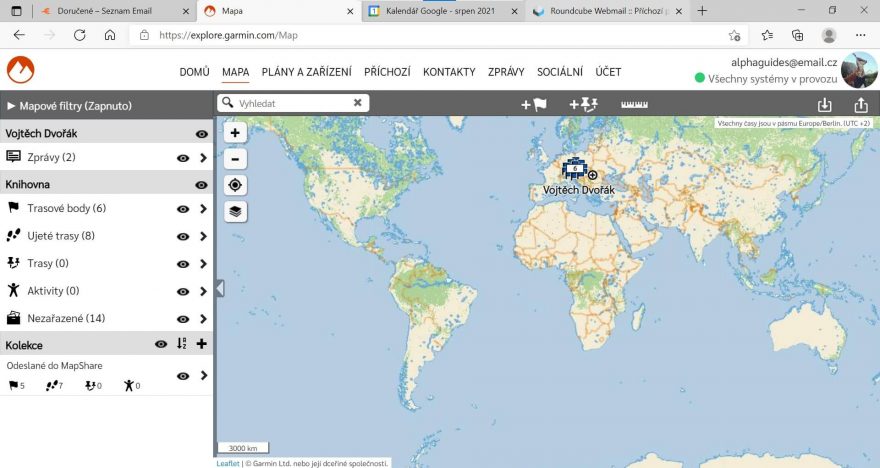This screenshot has height=468, width=880.
Task: Toggle visibility of Knihovna section
Action: tap(202, 185)
